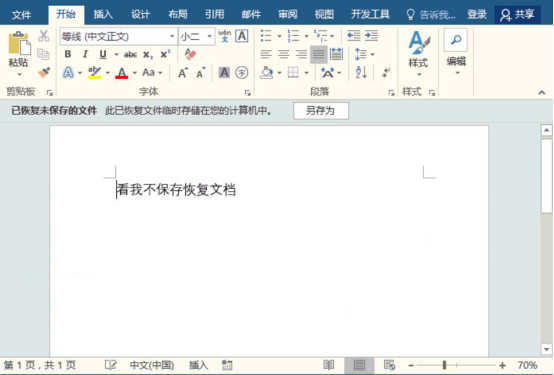This screenshot has height=375, width=554.
Task: Select Print Layout view in status bar
Action: (359, 365)
